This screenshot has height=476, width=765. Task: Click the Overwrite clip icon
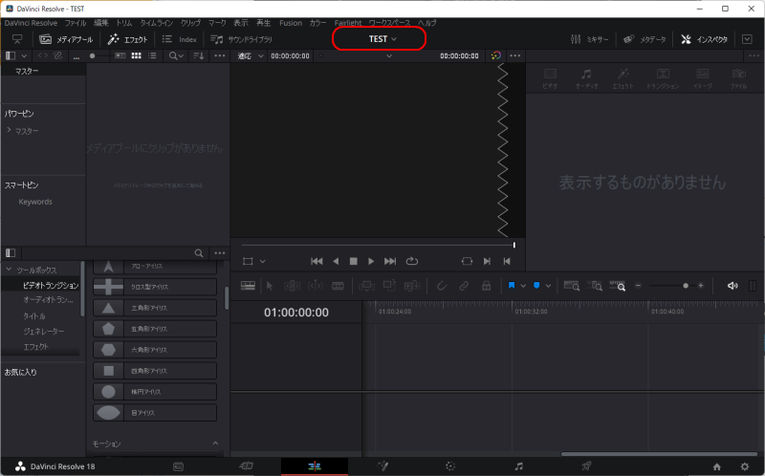click(389, 286)
